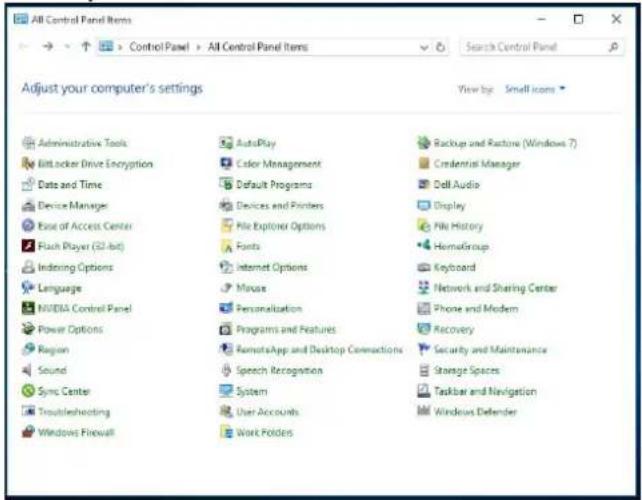Open RemoteApp and Desktop Connections link
The image size is (642, 500).
319,349
